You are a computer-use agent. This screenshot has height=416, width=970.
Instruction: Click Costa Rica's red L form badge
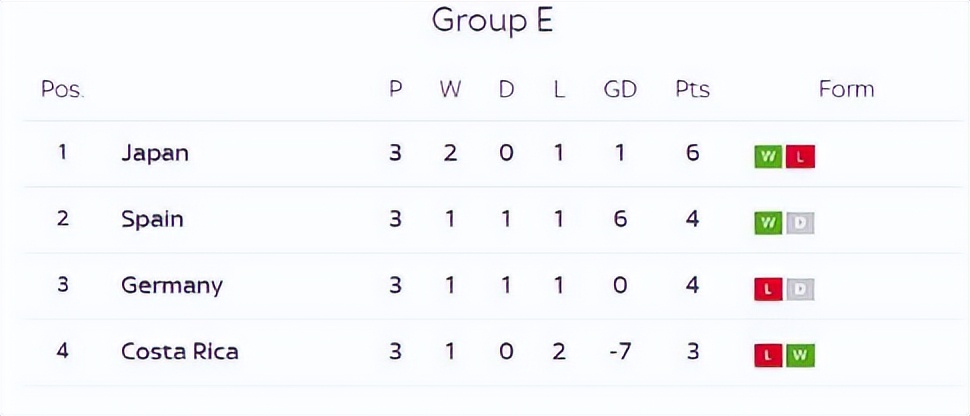click(x=768, y=356)
